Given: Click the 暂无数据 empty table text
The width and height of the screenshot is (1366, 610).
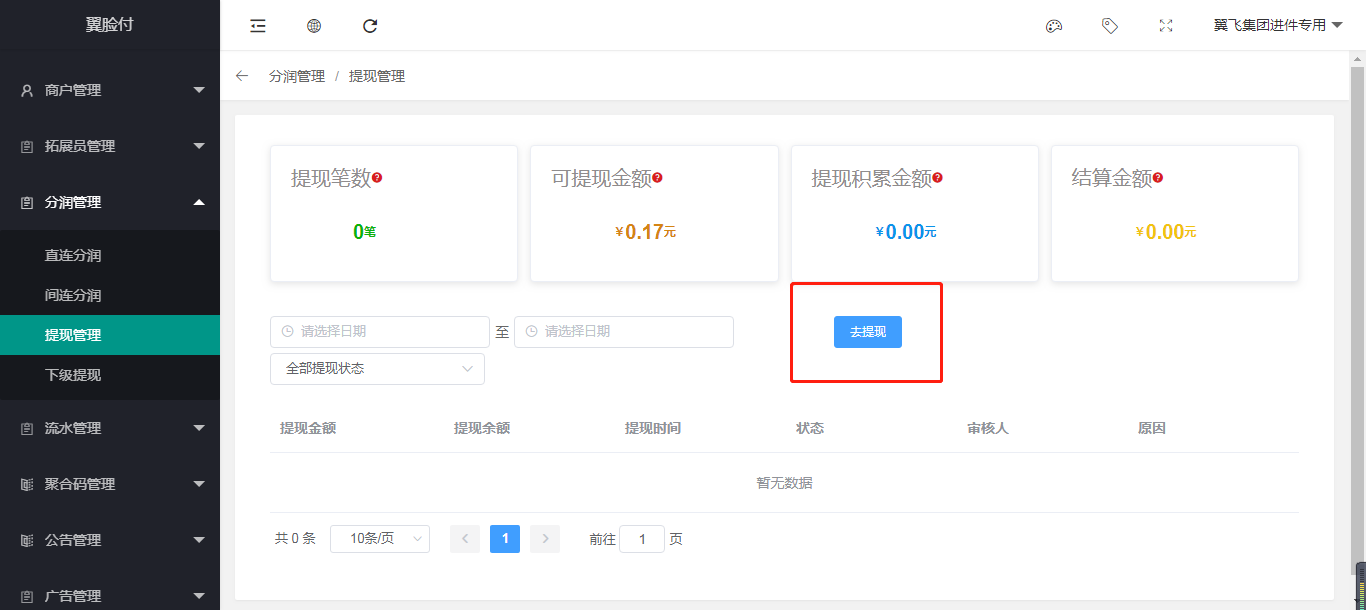Looking at the screenshot, I should click(x=784, y=483).
